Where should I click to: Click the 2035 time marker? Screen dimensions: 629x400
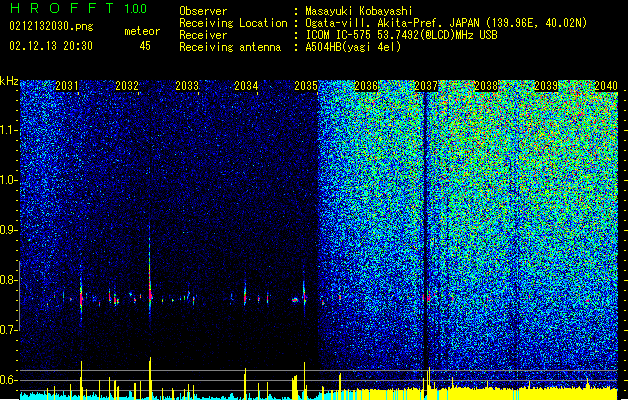(306, 85)
